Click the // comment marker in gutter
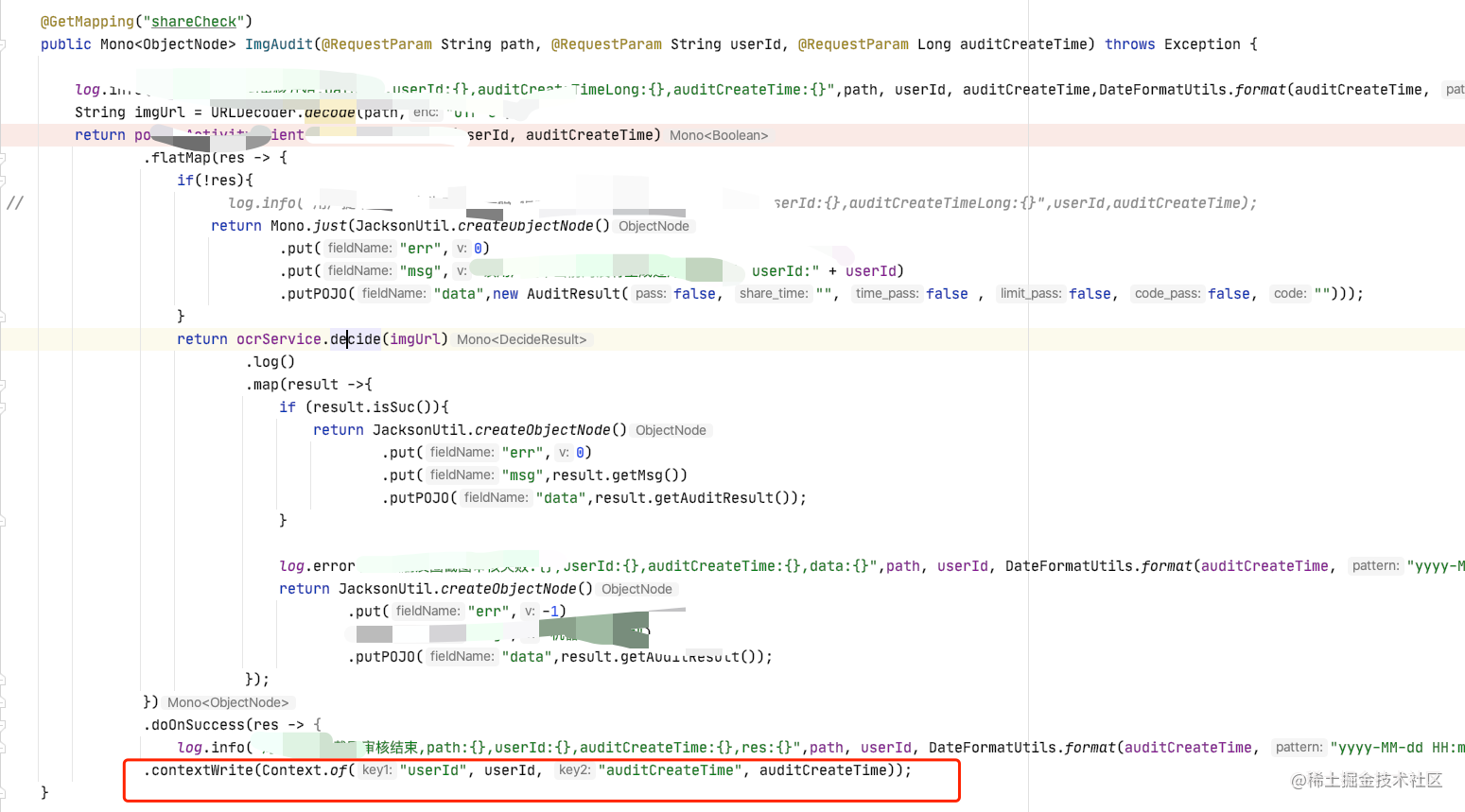This screenshot has height=812, width=1465. pyautogui.click(x=14, y=203)
